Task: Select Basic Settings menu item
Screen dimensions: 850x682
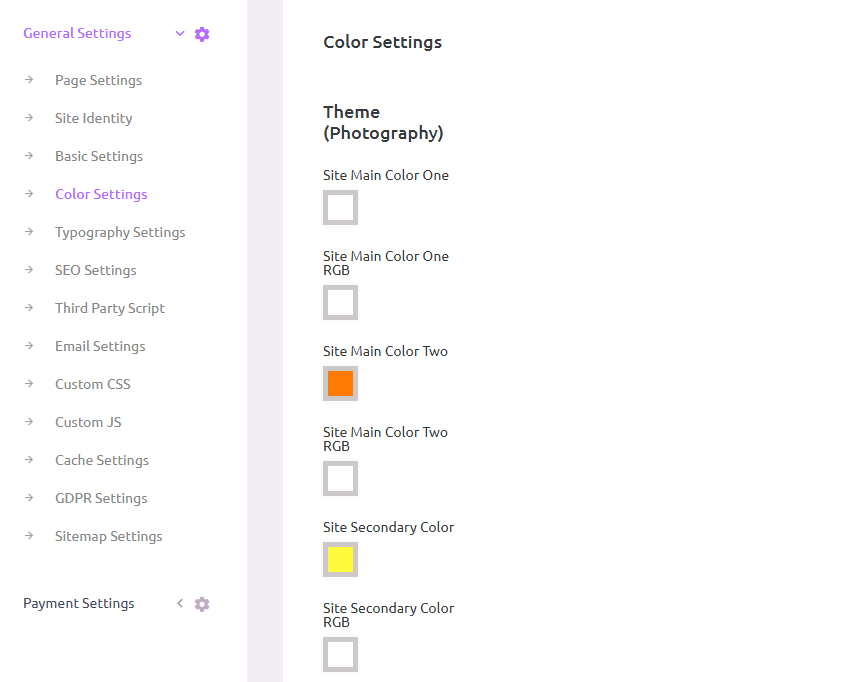Action: pos(98,156)
